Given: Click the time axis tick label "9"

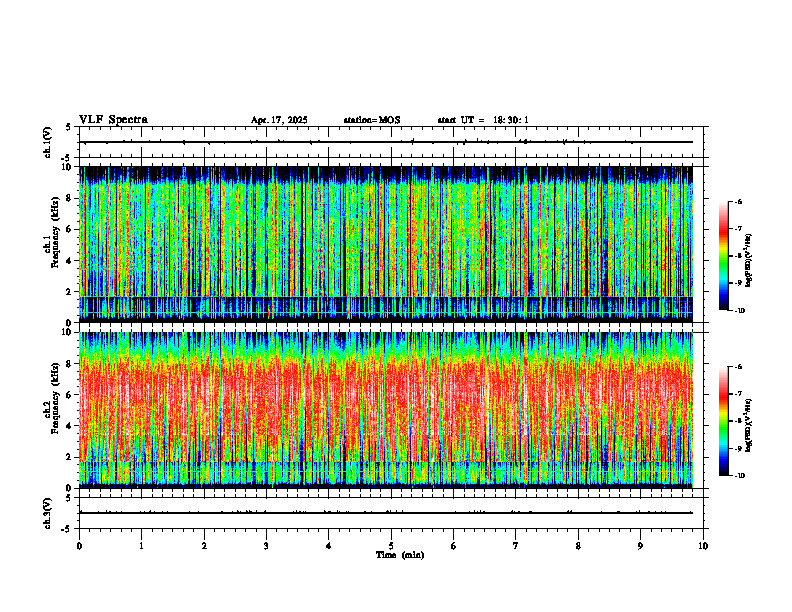Looking at the screenshot, I should click(640, 546).
